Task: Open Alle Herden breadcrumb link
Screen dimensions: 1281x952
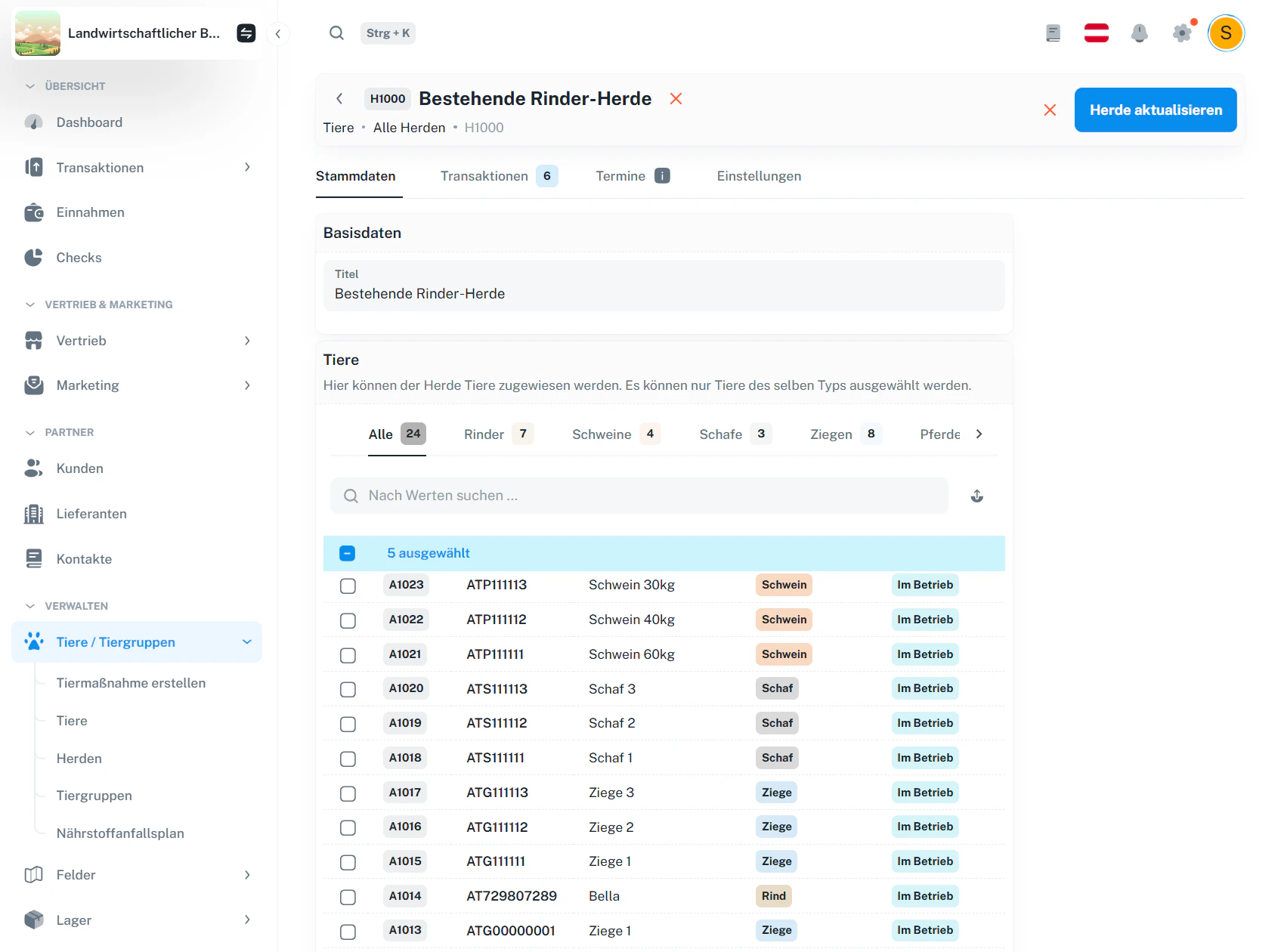Action: click(409, 128)
